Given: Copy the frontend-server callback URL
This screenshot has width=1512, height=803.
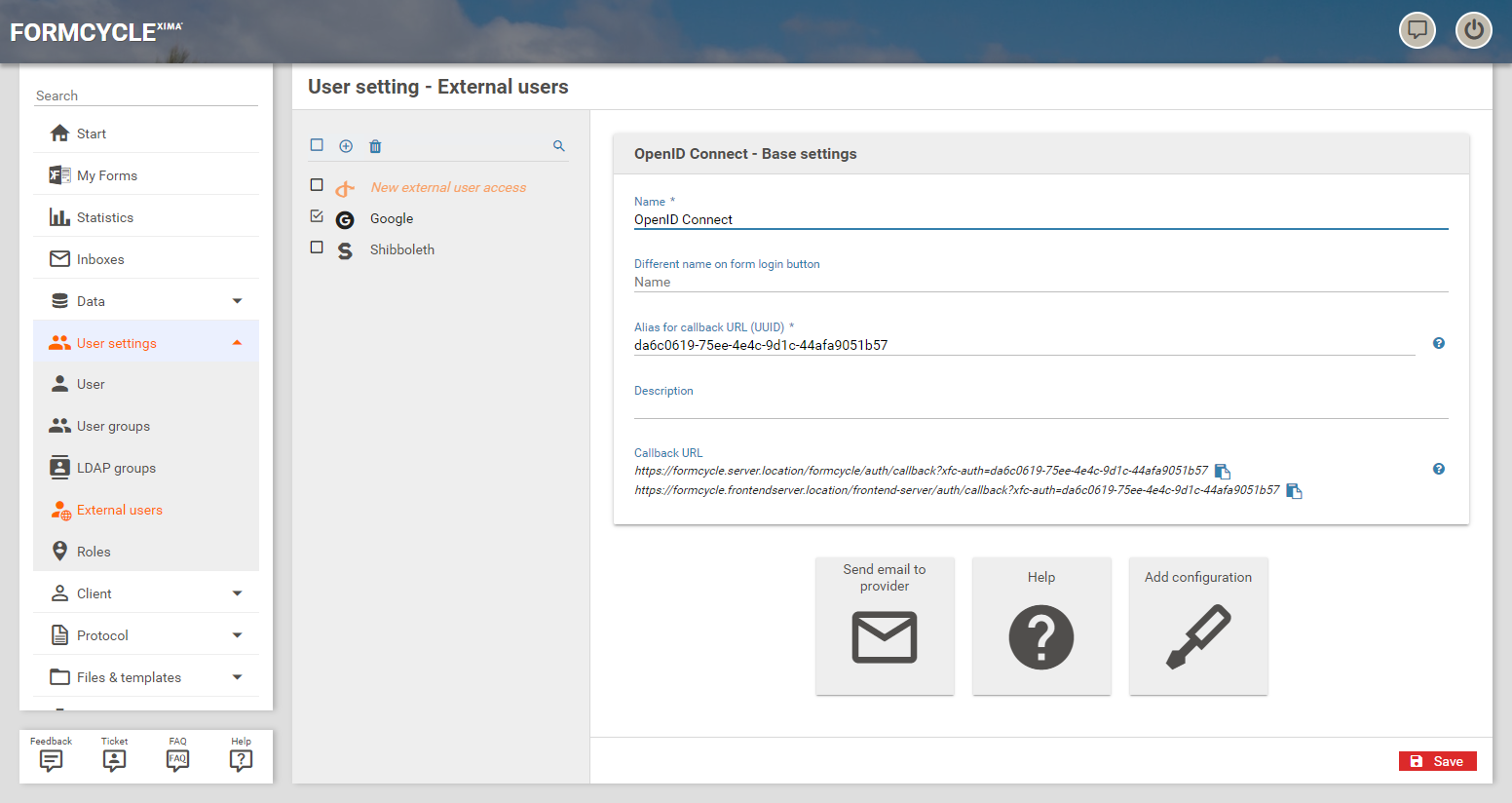Looking at the screenshot, I should point(1294,491).
